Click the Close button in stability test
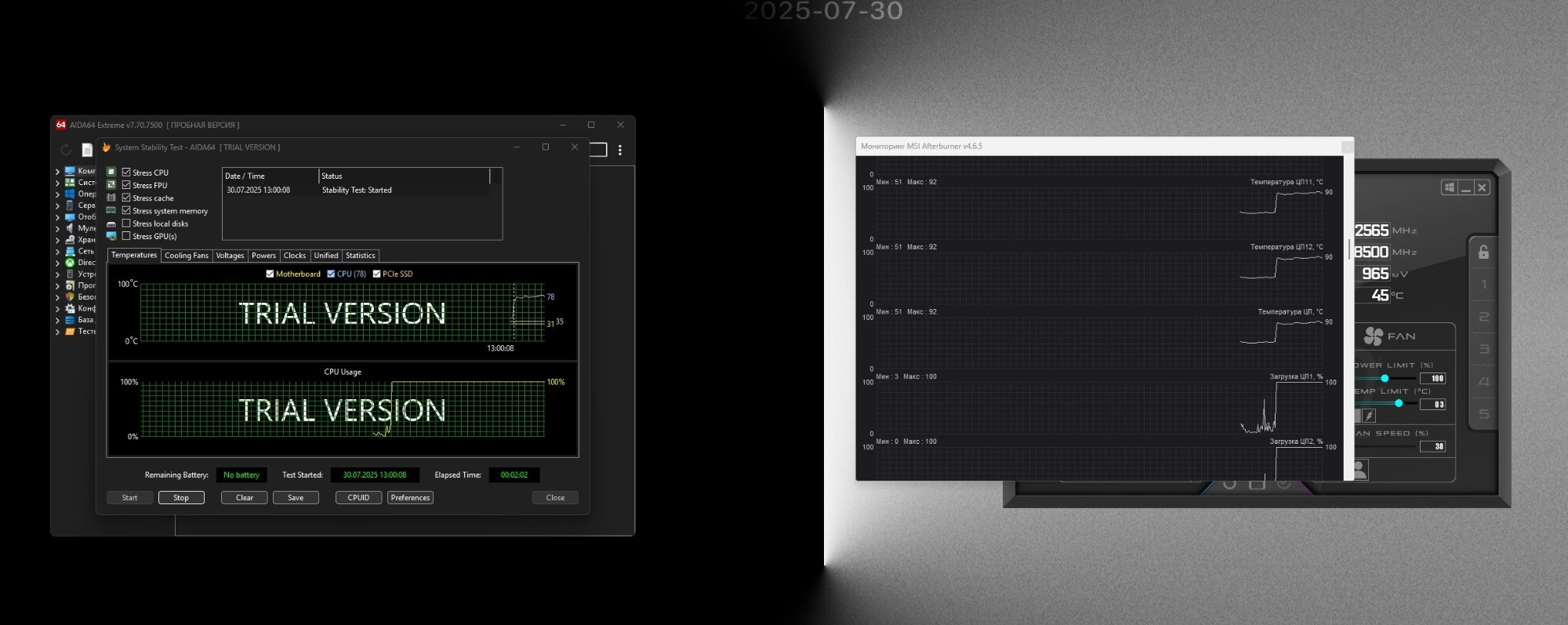Screen dimensions: 1568x625 (x=555, y=498)
